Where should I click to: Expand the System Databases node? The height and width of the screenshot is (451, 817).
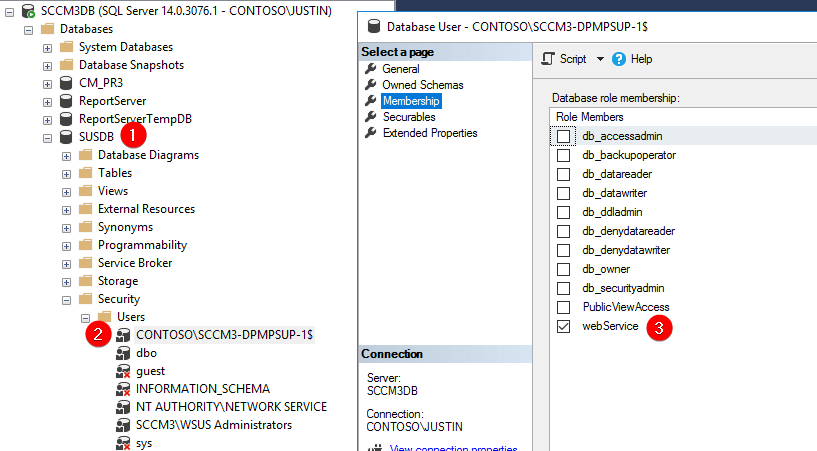[47, 48]
